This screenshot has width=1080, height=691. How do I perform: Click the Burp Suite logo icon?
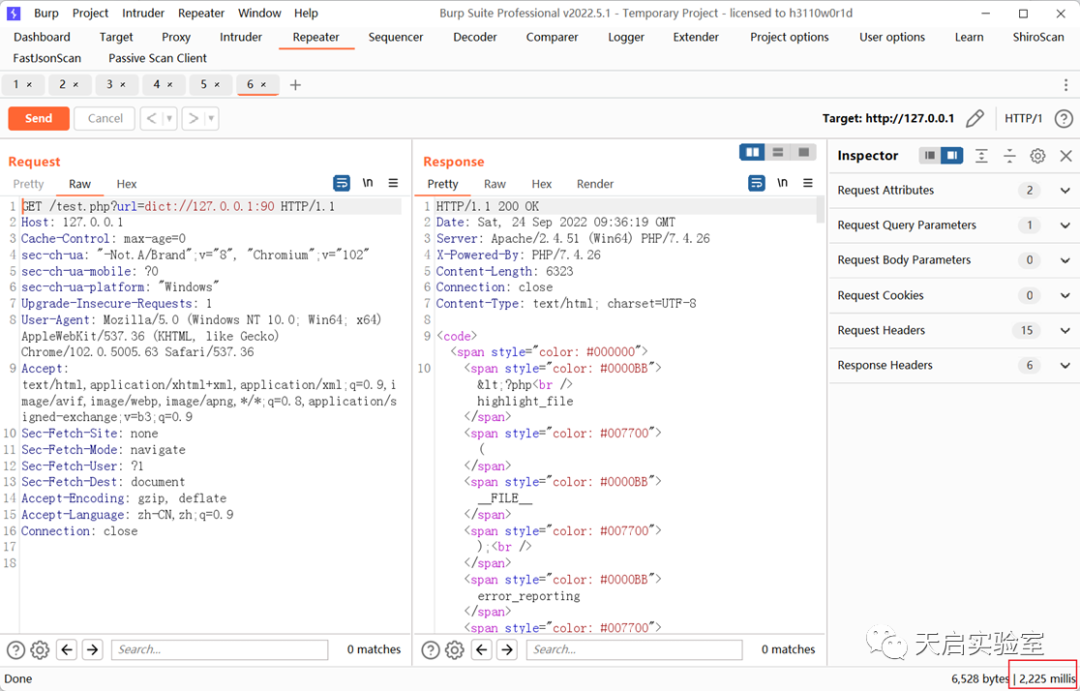pos(14,13)
